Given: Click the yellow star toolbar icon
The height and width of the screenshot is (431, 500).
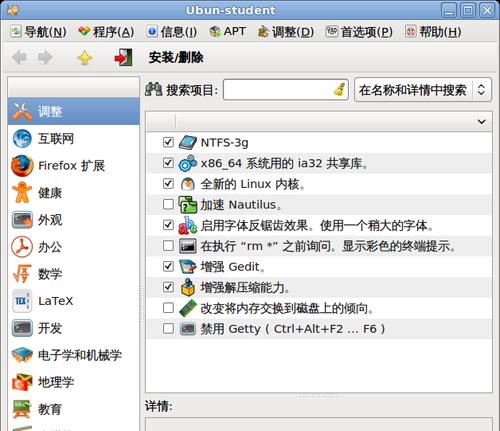Looking at the screenshot, I should [85, 58].
